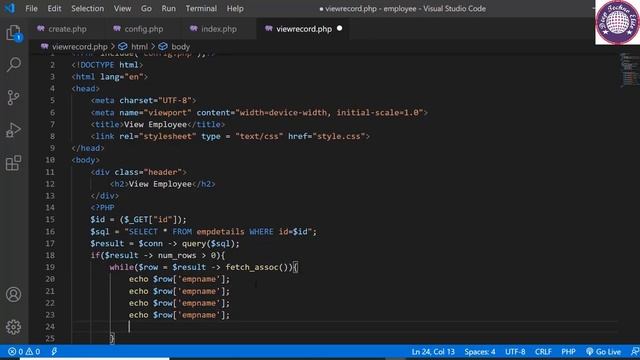640x360 pixels.
Task: Change language mode via PHP status item
Action: pos(568,352)
